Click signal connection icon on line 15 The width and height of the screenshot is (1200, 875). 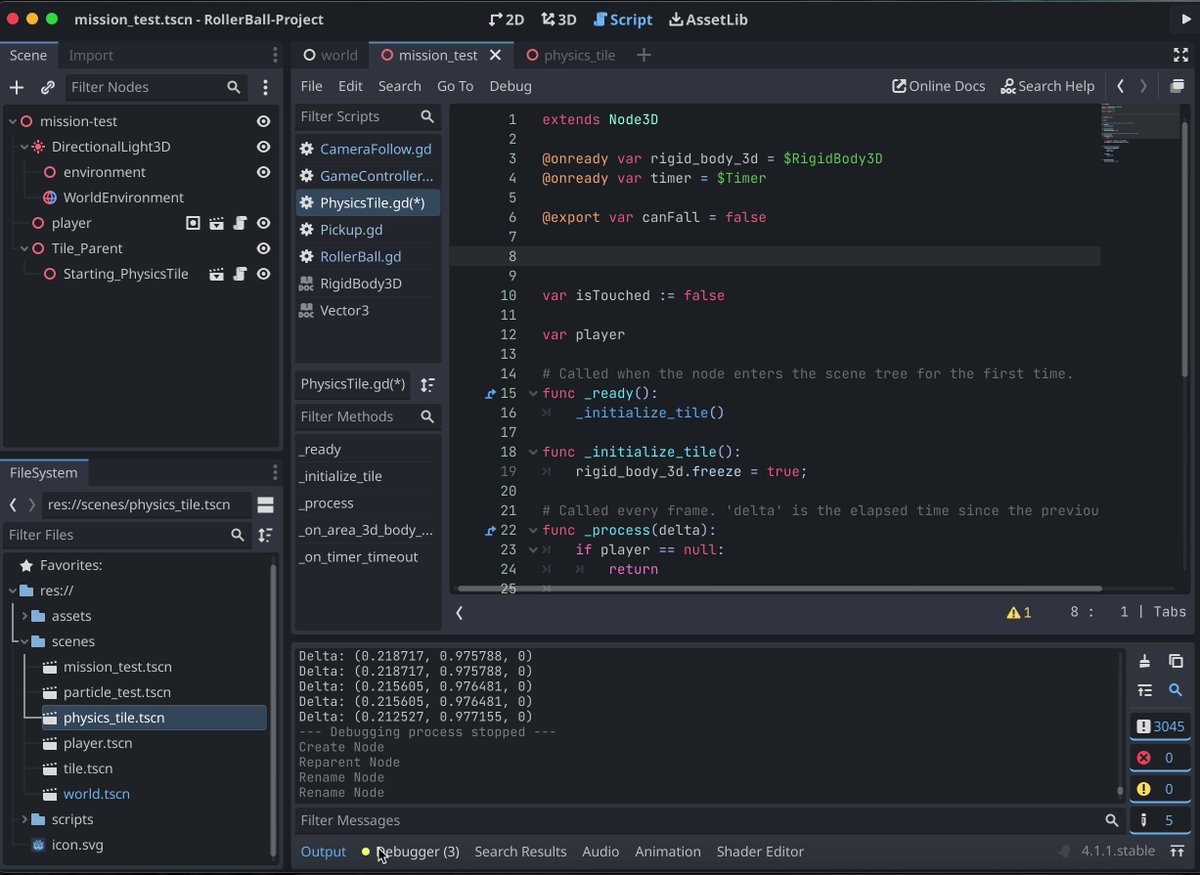tap(490, 394)
